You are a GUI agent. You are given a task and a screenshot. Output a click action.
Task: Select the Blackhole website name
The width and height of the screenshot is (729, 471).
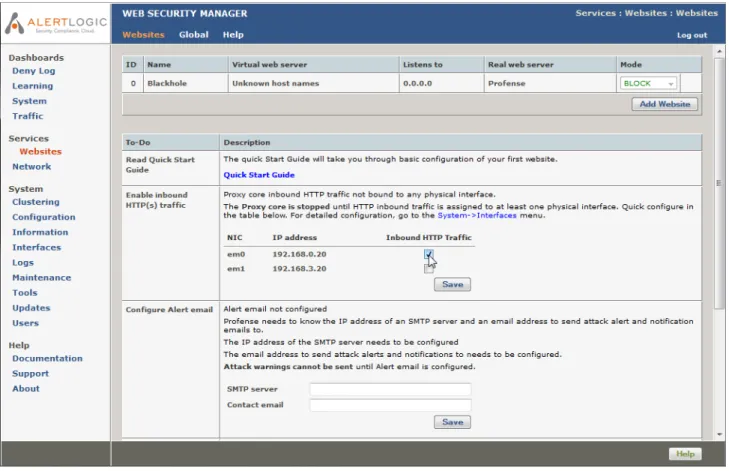[x=167, y=83]
